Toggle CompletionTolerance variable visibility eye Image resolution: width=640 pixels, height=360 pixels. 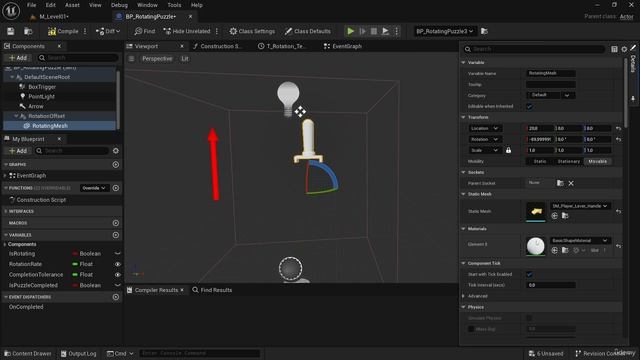point(118,275)
